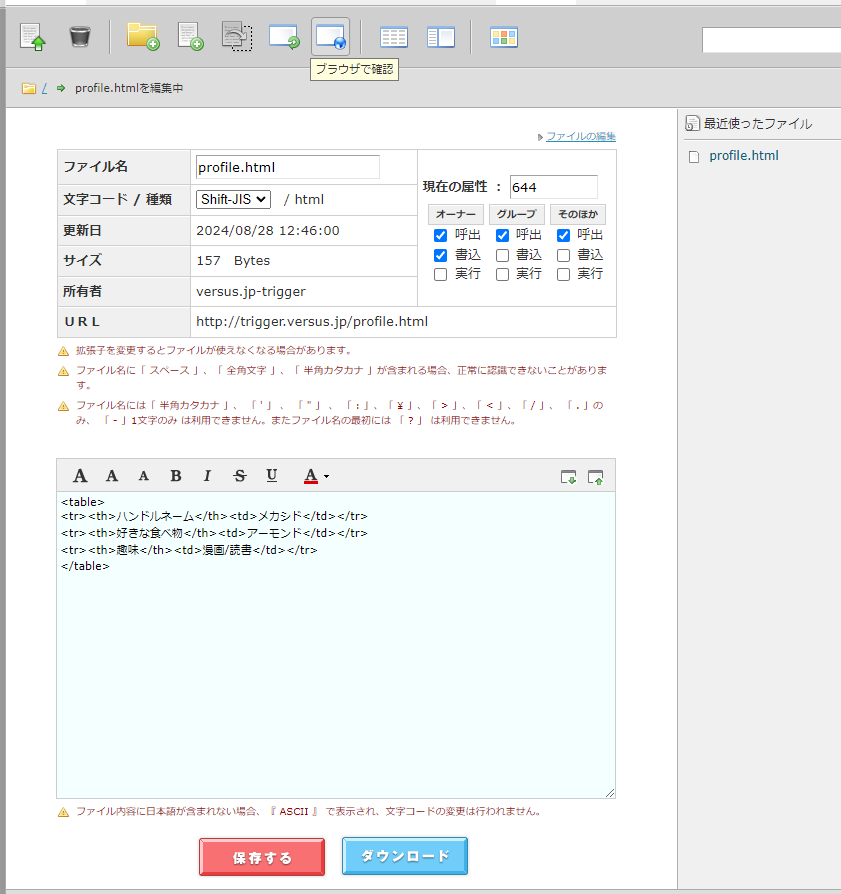
Task: Click the search box in top toolbar
Action: click(771, 40)
